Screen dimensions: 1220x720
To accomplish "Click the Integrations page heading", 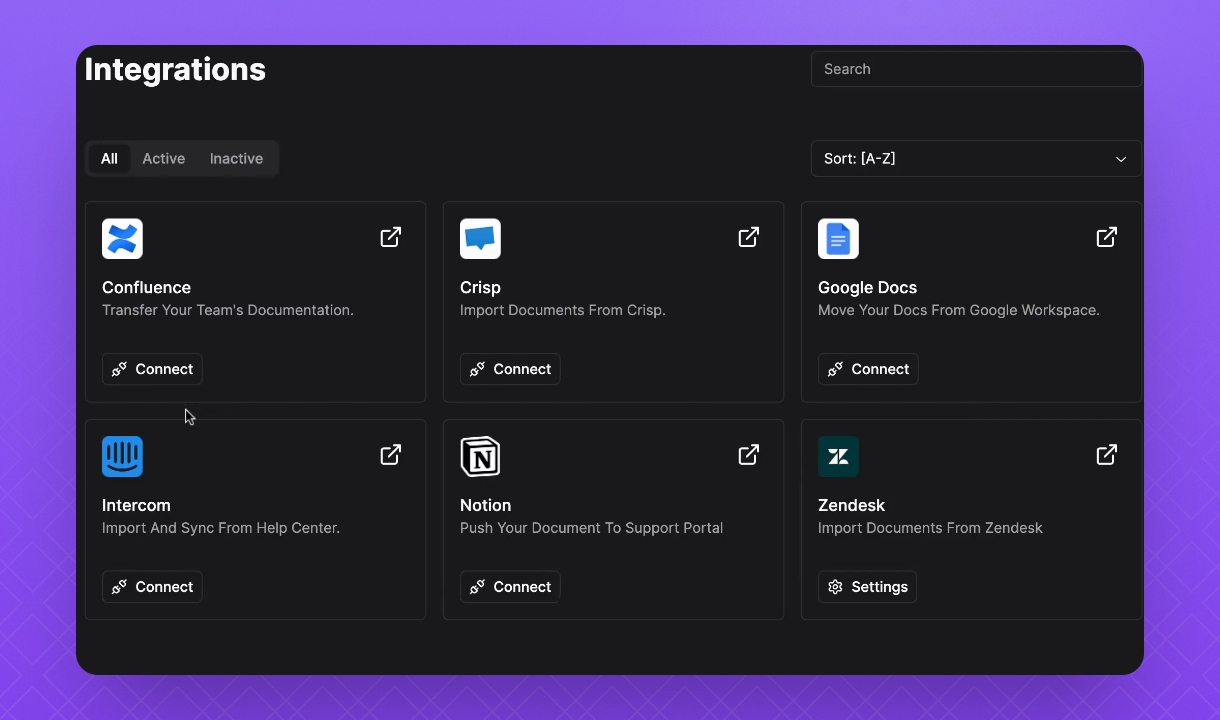I will click(x=175, y=69).
